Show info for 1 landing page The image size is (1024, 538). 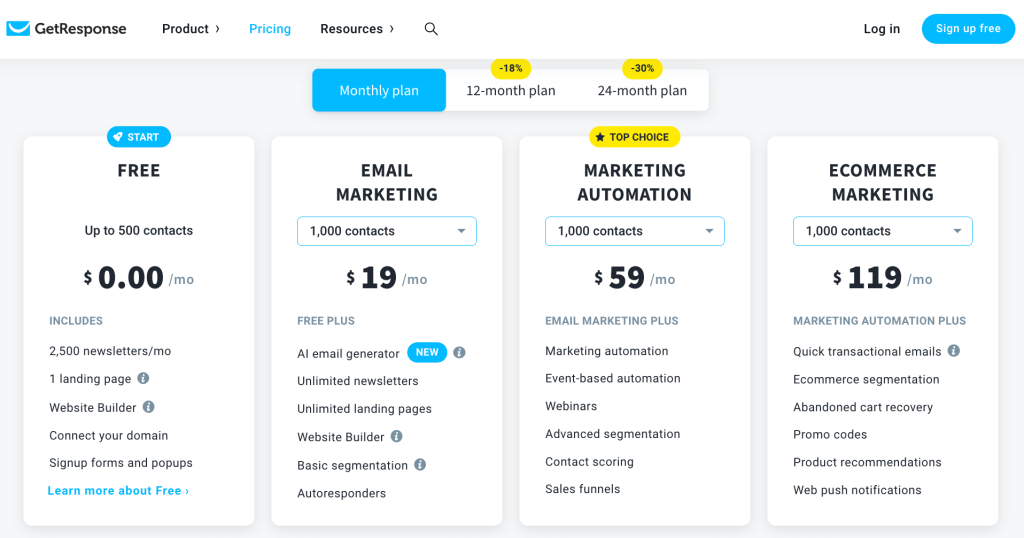144,378
